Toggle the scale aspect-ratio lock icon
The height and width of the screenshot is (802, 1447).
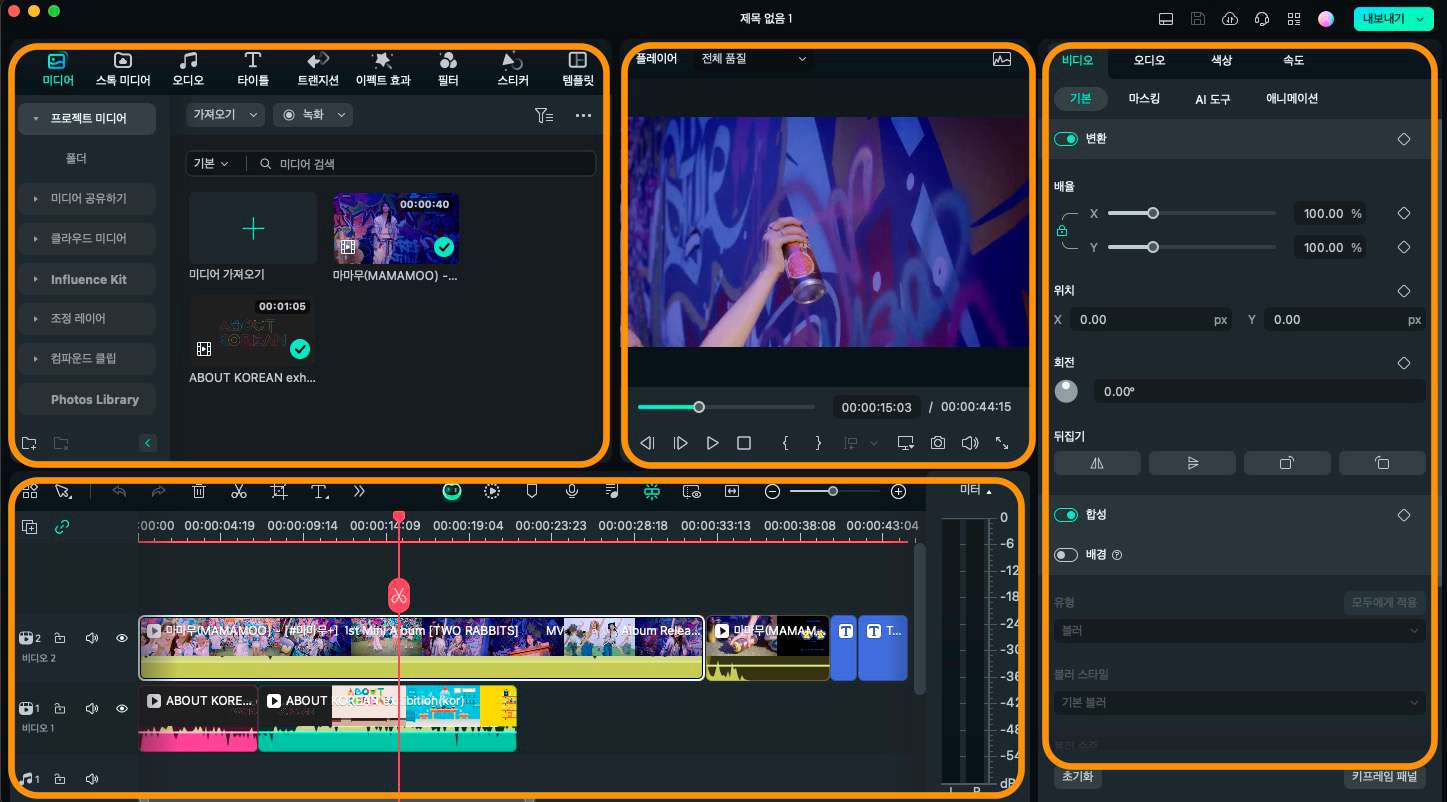click(x=1062, y=231)
